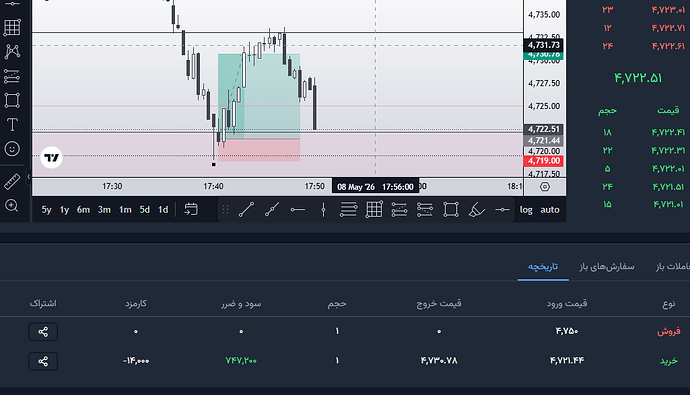Screen dimensions: 690x395
Task: Select the Text annotation tool
Action: coord(12,124)
